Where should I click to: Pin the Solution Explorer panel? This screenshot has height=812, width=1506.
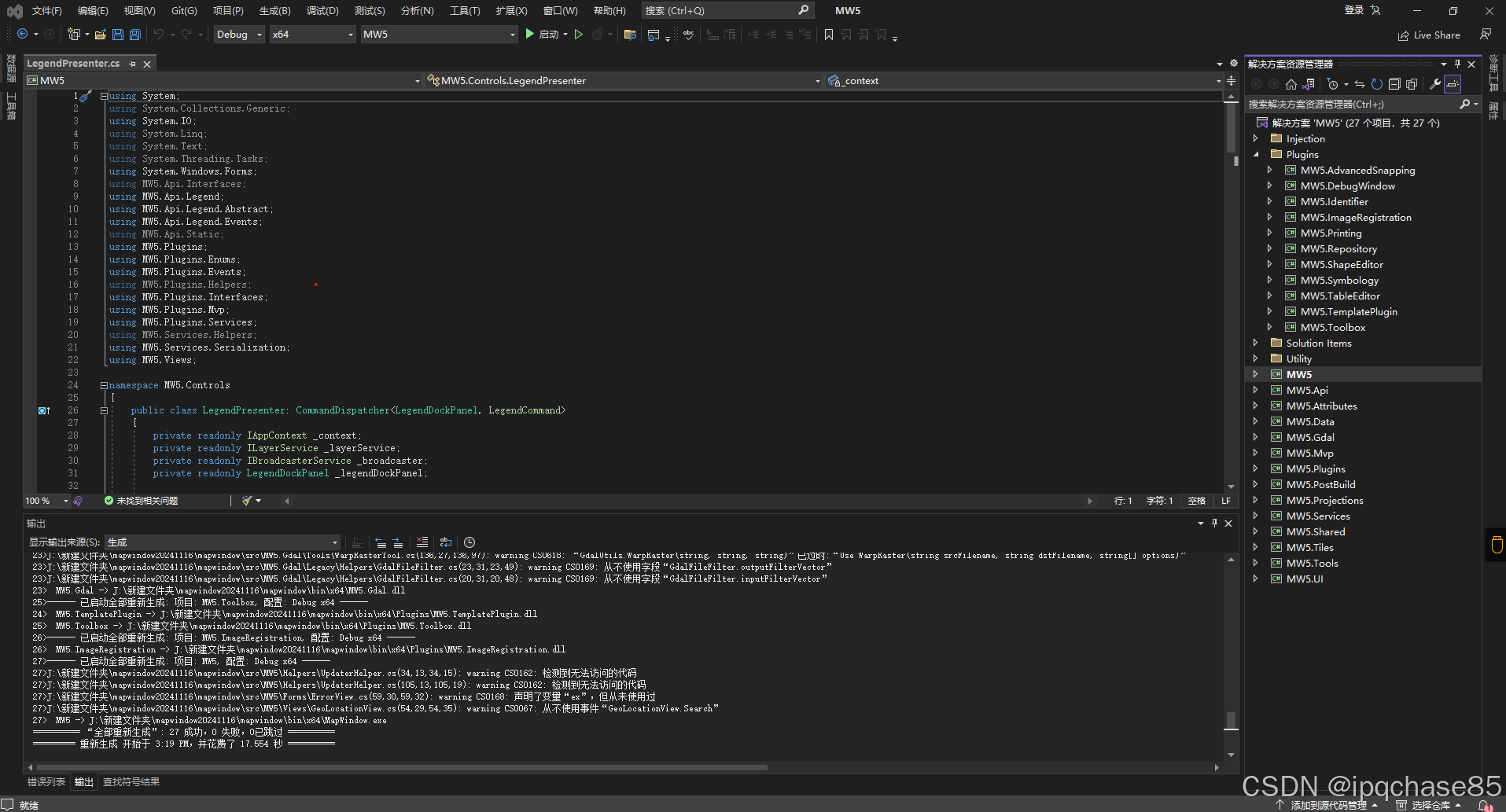1457,63
